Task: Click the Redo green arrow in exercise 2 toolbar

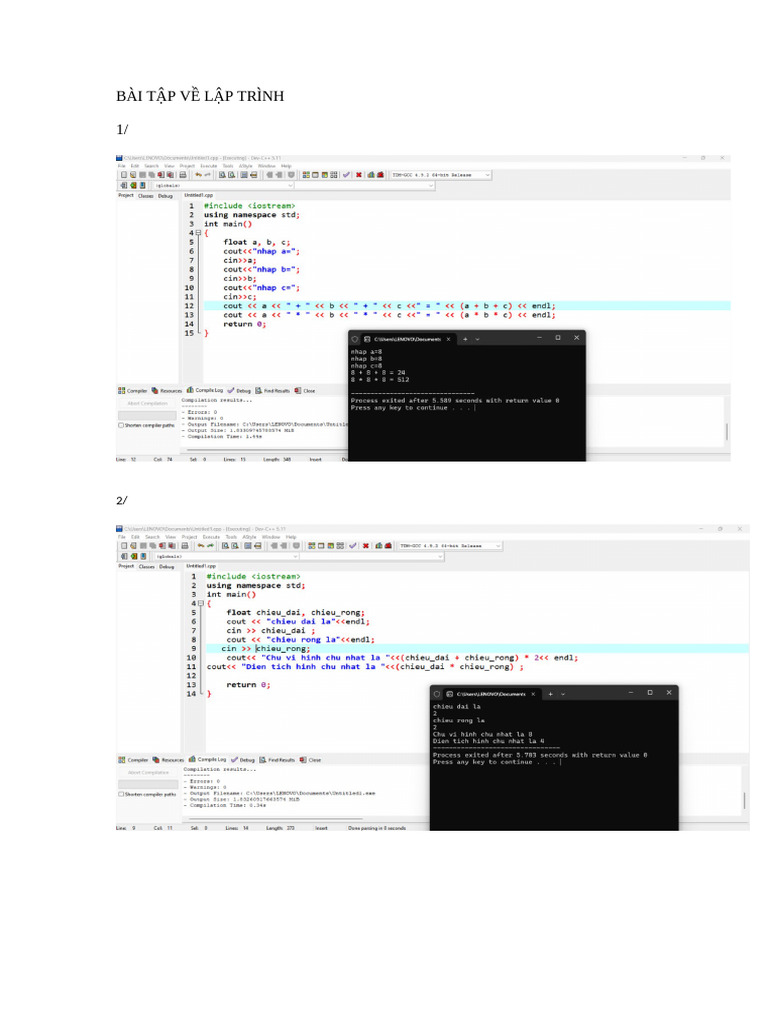Action: [x=210, y=545]
